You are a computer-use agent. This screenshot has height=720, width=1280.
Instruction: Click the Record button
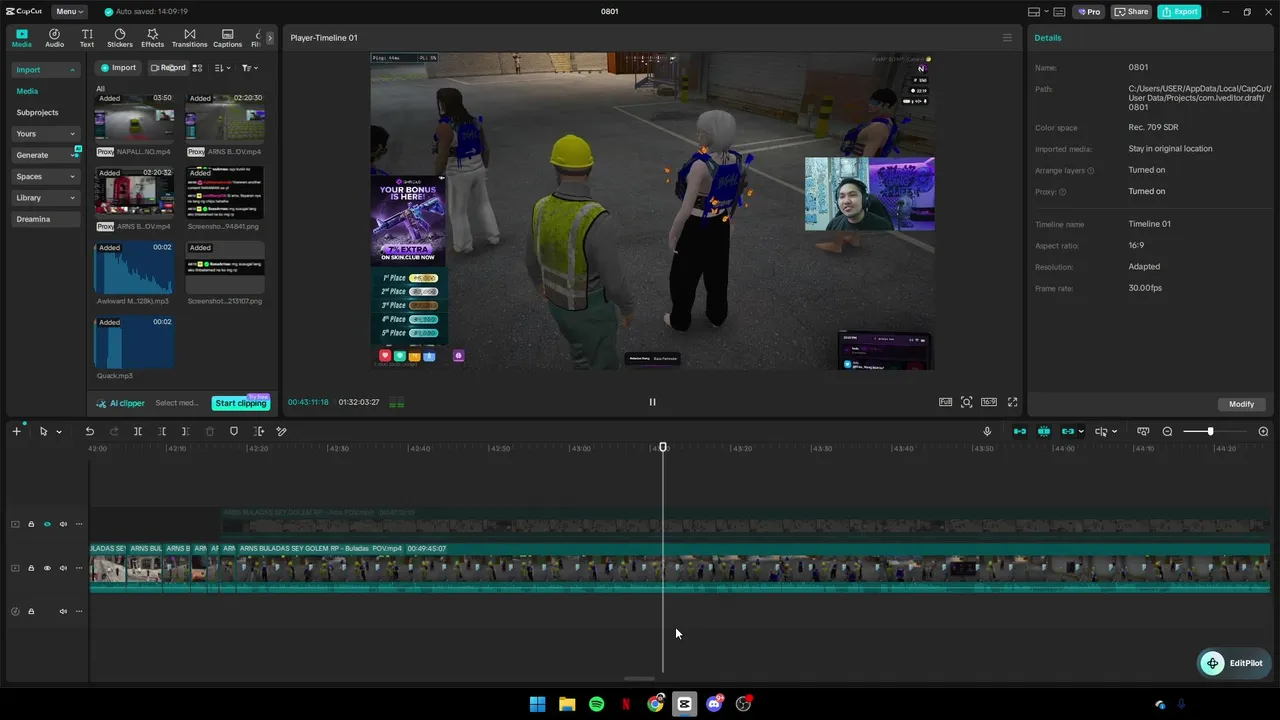pyautogui.click(x=167, y=68)
